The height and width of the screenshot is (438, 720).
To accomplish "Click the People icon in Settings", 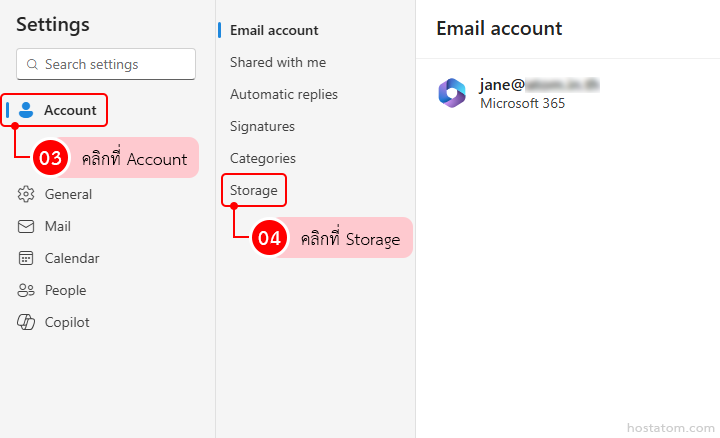I will point(26,290).
